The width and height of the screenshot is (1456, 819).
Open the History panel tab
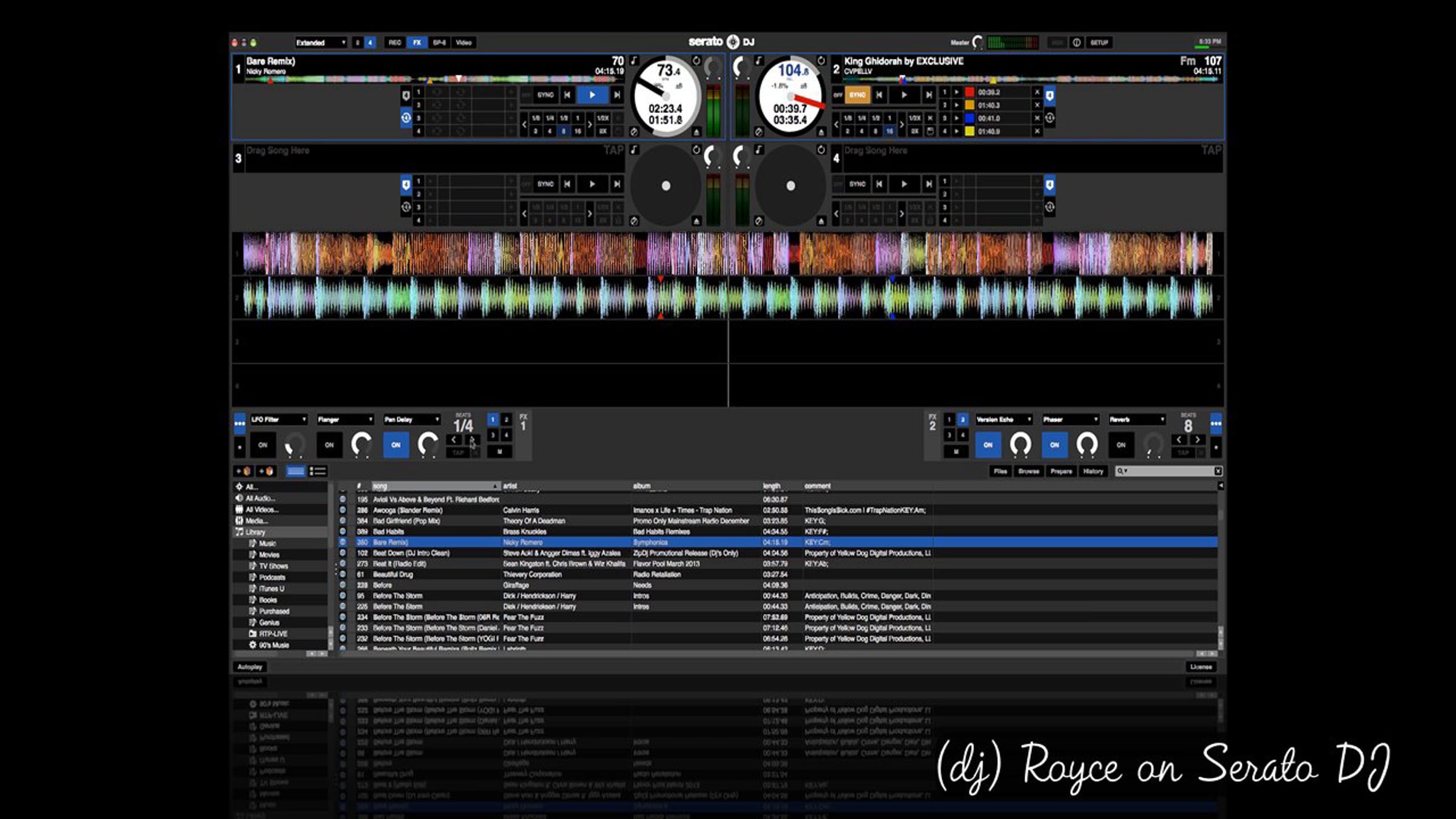(1093, 471)
